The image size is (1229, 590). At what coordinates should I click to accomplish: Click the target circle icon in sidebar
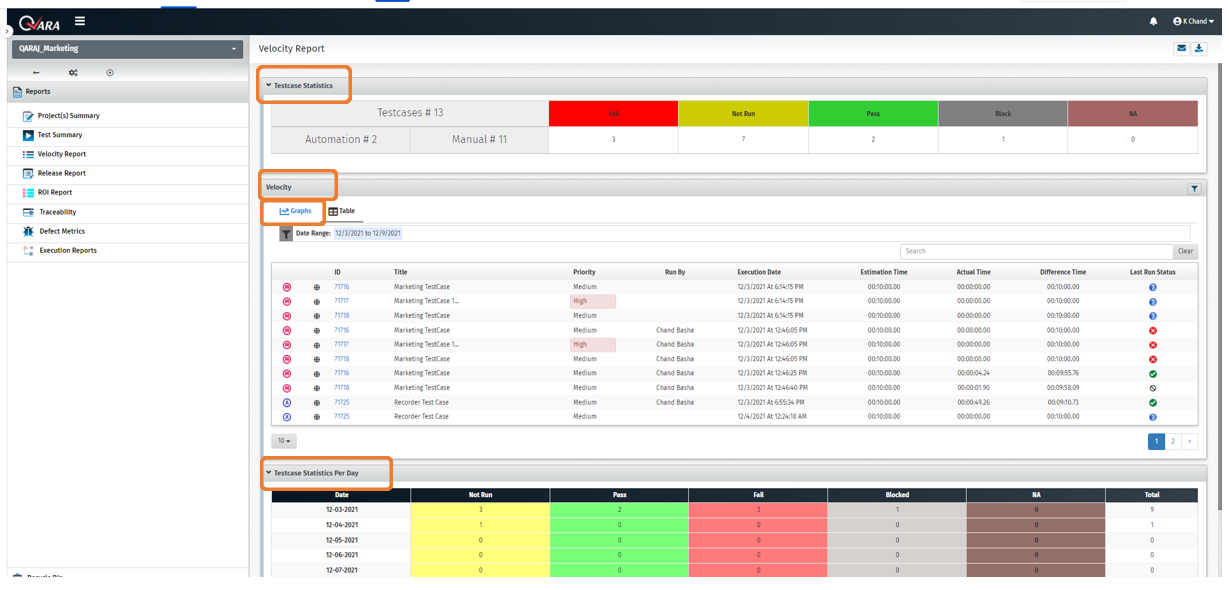(110, 72)
